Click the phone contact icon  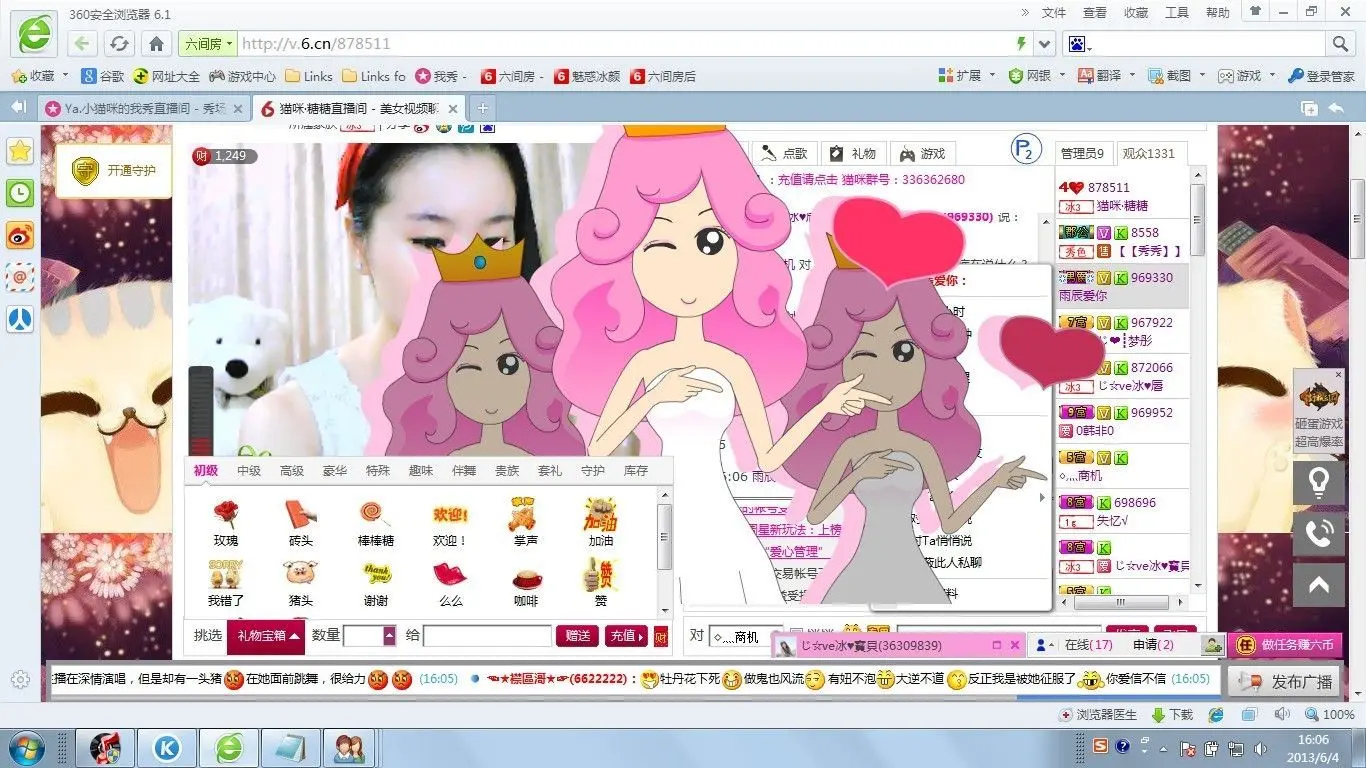coord(1319,534)
